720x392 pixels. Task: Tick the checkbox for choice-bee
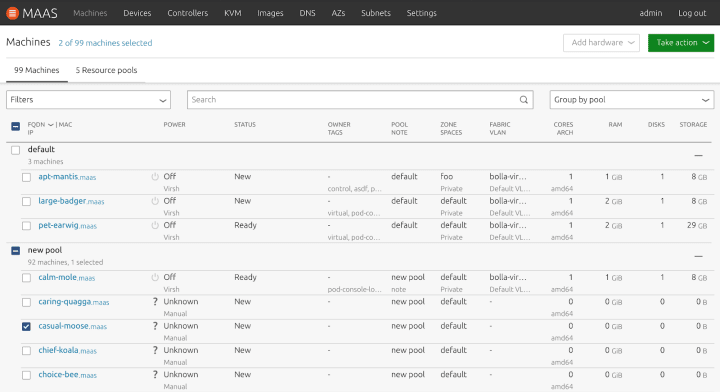pos(26,375)
